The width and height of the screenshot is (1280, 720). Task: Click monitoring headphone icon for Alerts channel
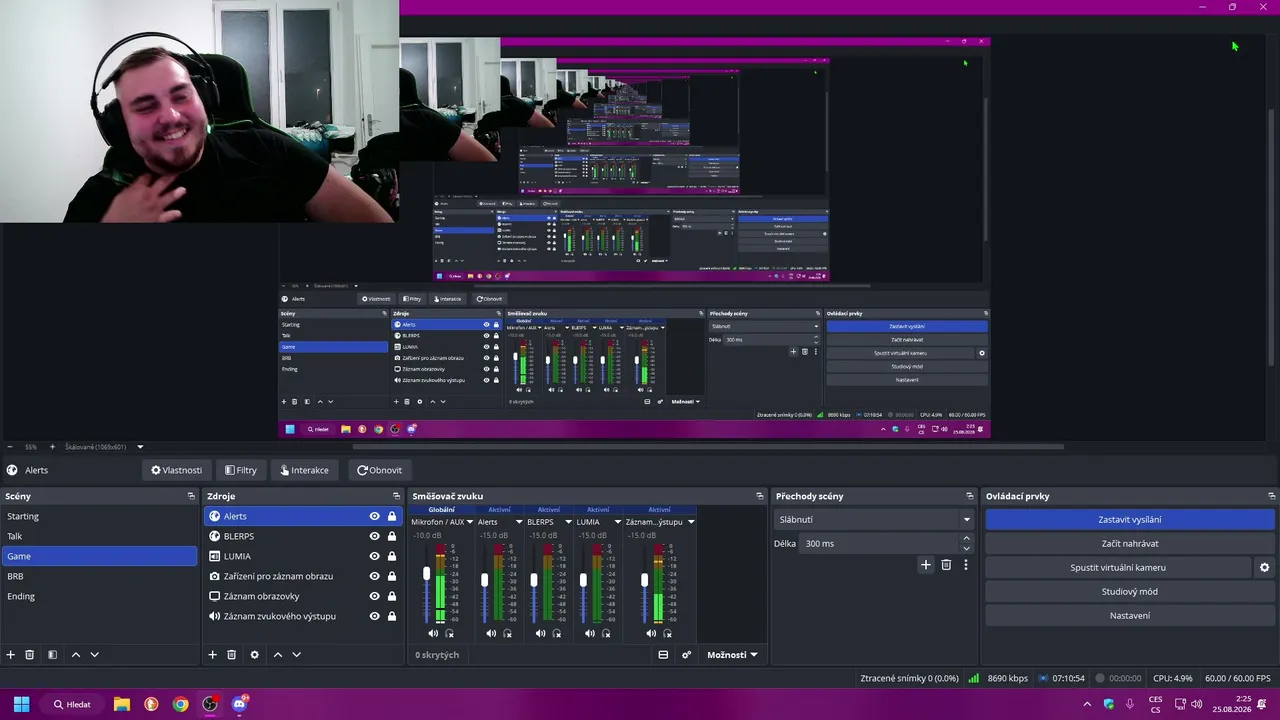click(x=508, y=633)
